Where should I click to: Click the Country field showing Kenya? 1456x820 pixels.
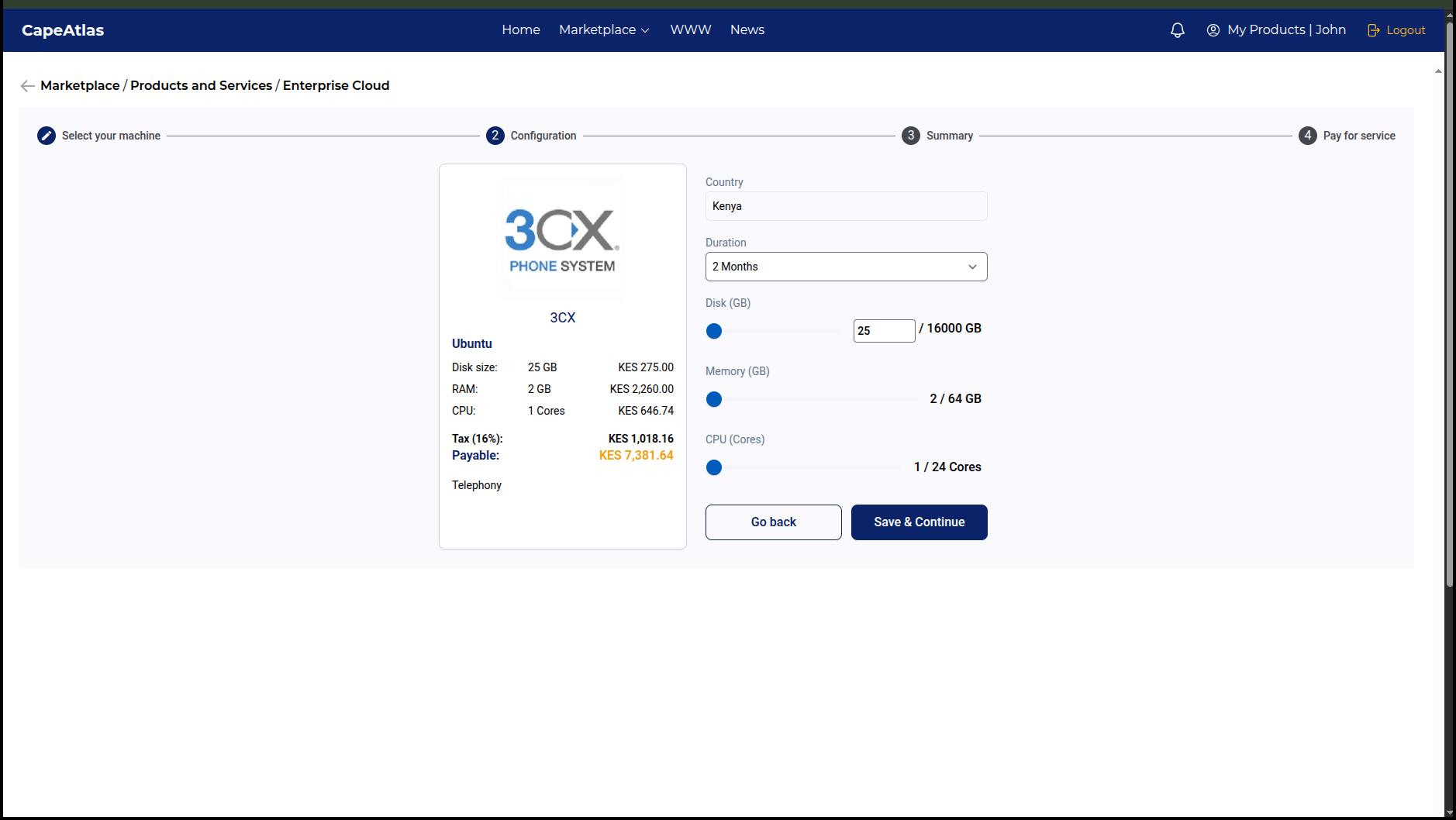(x=846, y=206)
